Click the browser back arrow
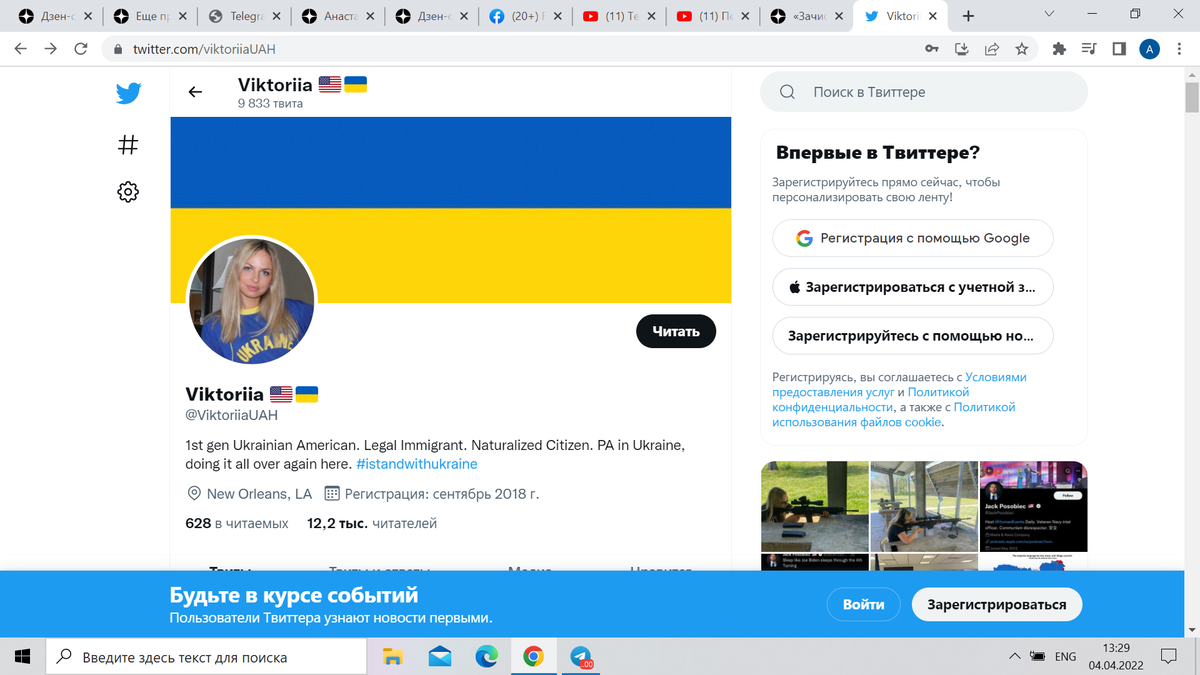The width and height of the screenshot is (1200, 675). [21, 48]
